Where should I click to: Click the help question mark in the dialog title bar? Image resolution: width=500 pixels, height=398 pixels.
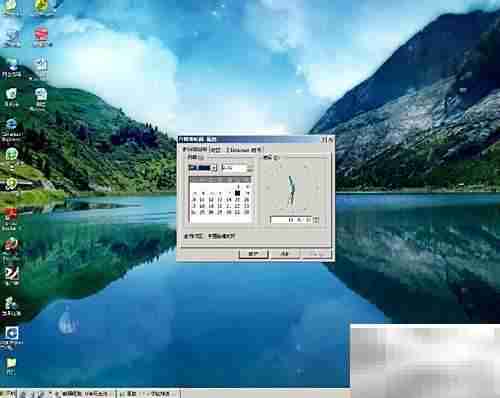coord(323,140)
